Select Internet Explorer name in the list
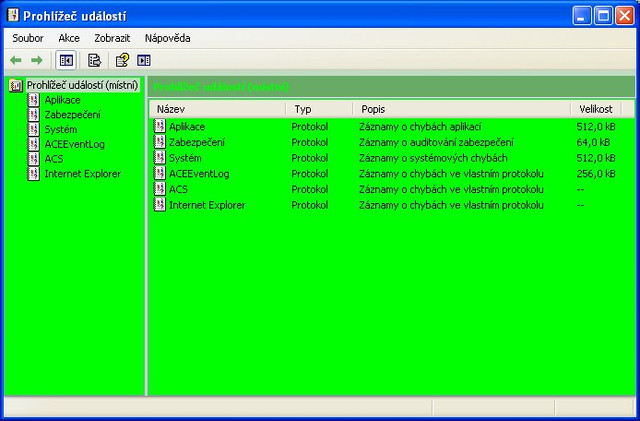 click(207, 205)
